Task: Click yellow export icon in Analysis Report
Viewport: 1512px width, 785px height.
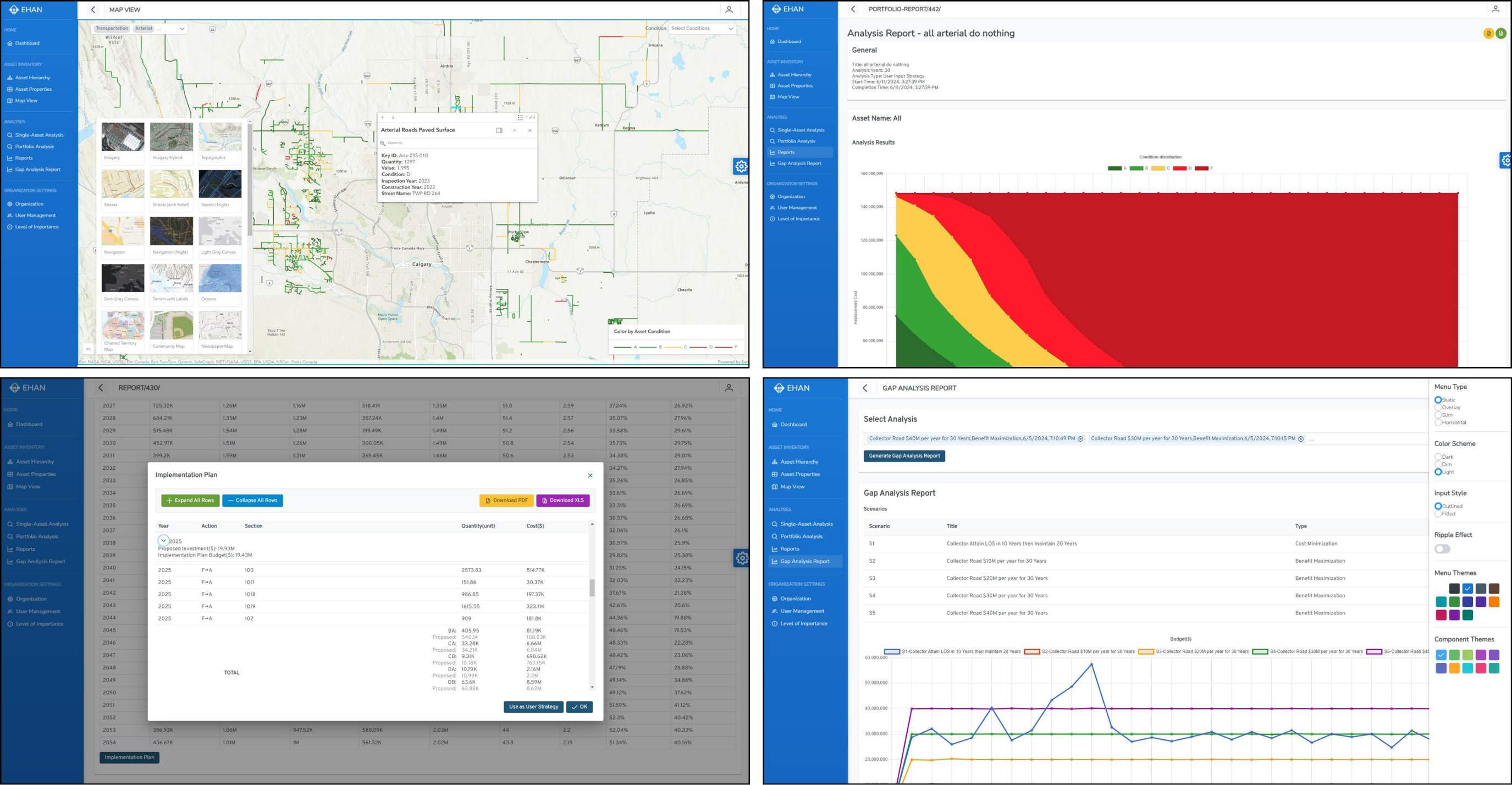Action: (x=1488, y=34)
